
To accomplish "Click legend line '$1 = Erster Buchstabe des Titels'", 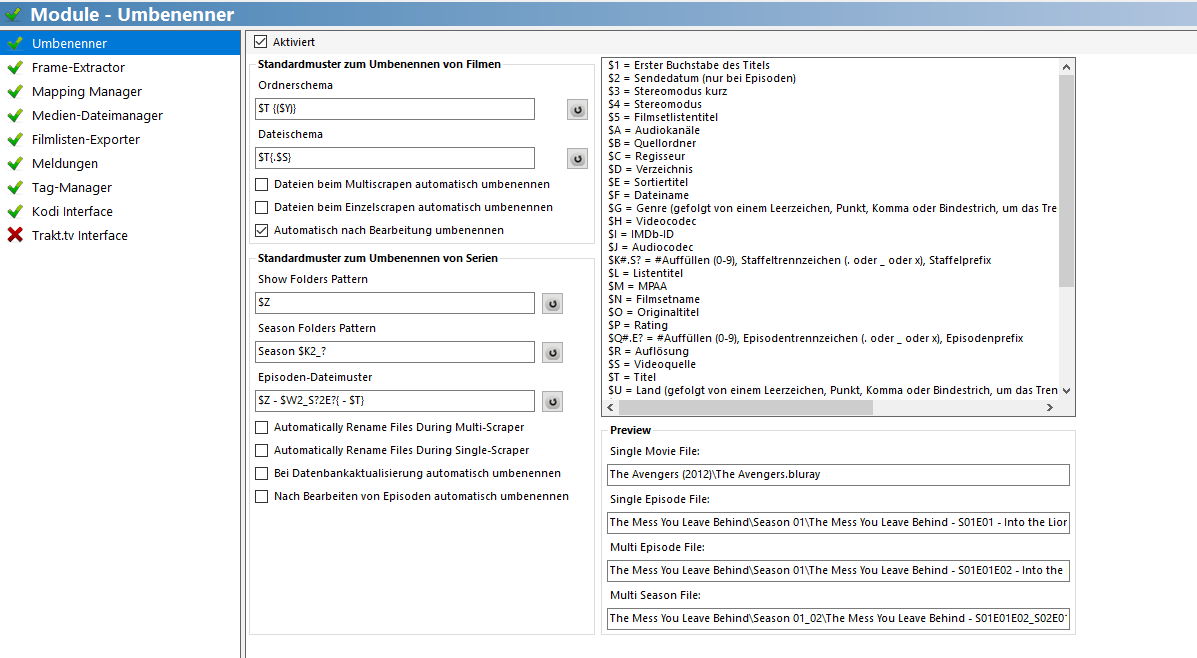I will click(x=689, y=66).
